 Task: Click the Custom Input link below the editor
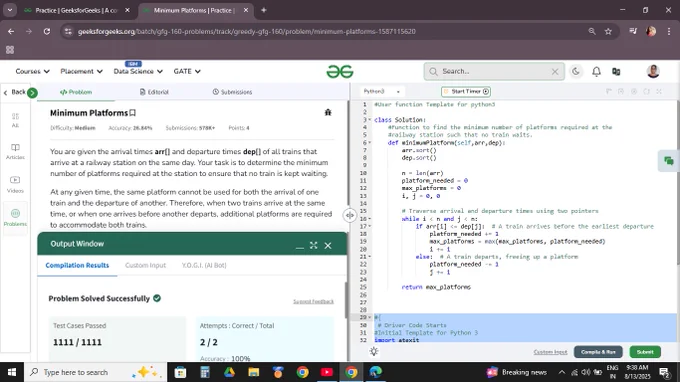(550, 352)
